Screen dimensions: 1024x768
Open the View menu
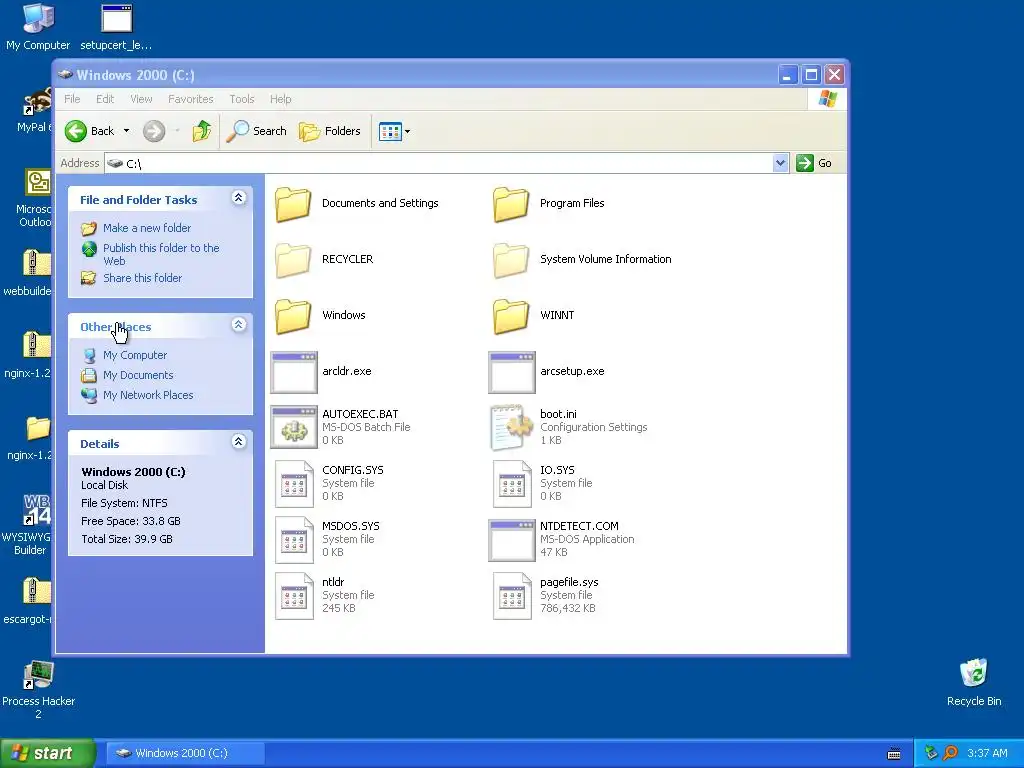[x=141, y=99]
